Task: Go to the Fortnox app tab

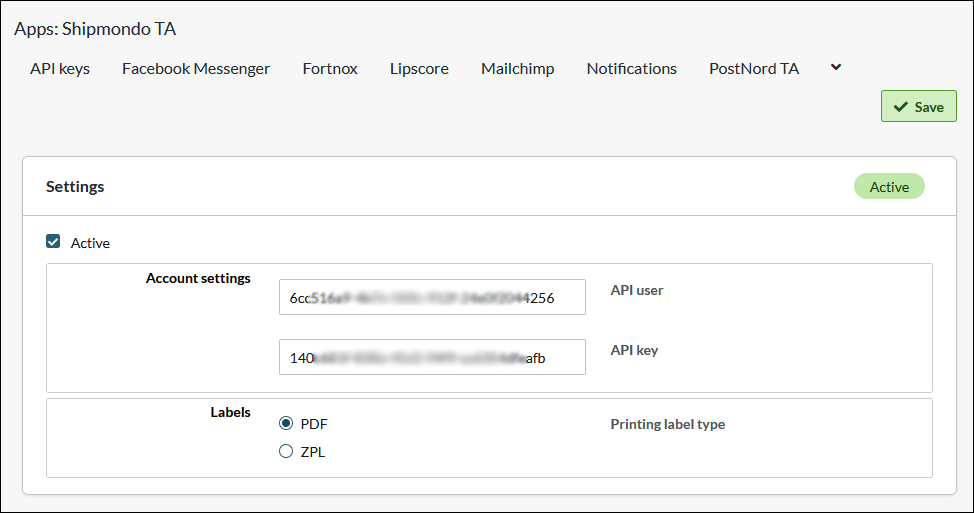Action: pos(330,69)
